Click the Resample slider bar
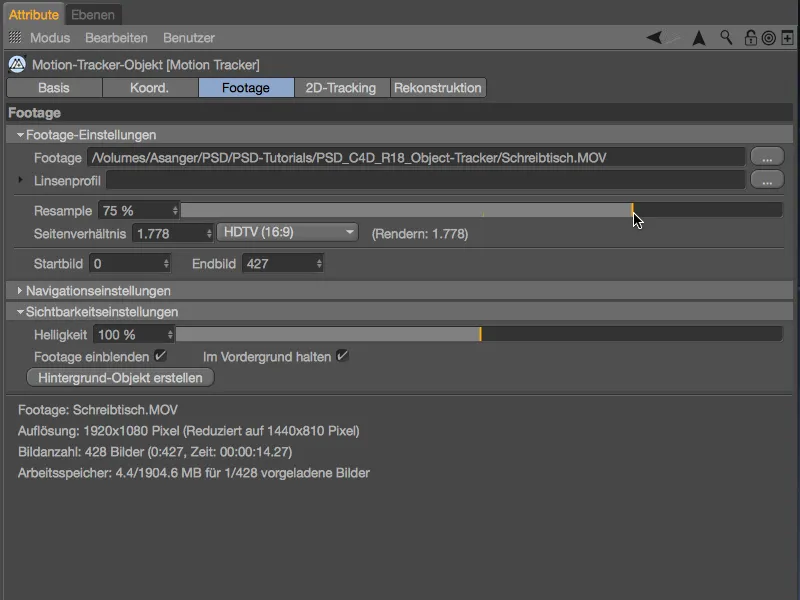This screenshot has height=600, width=800. tap(481, 210)
